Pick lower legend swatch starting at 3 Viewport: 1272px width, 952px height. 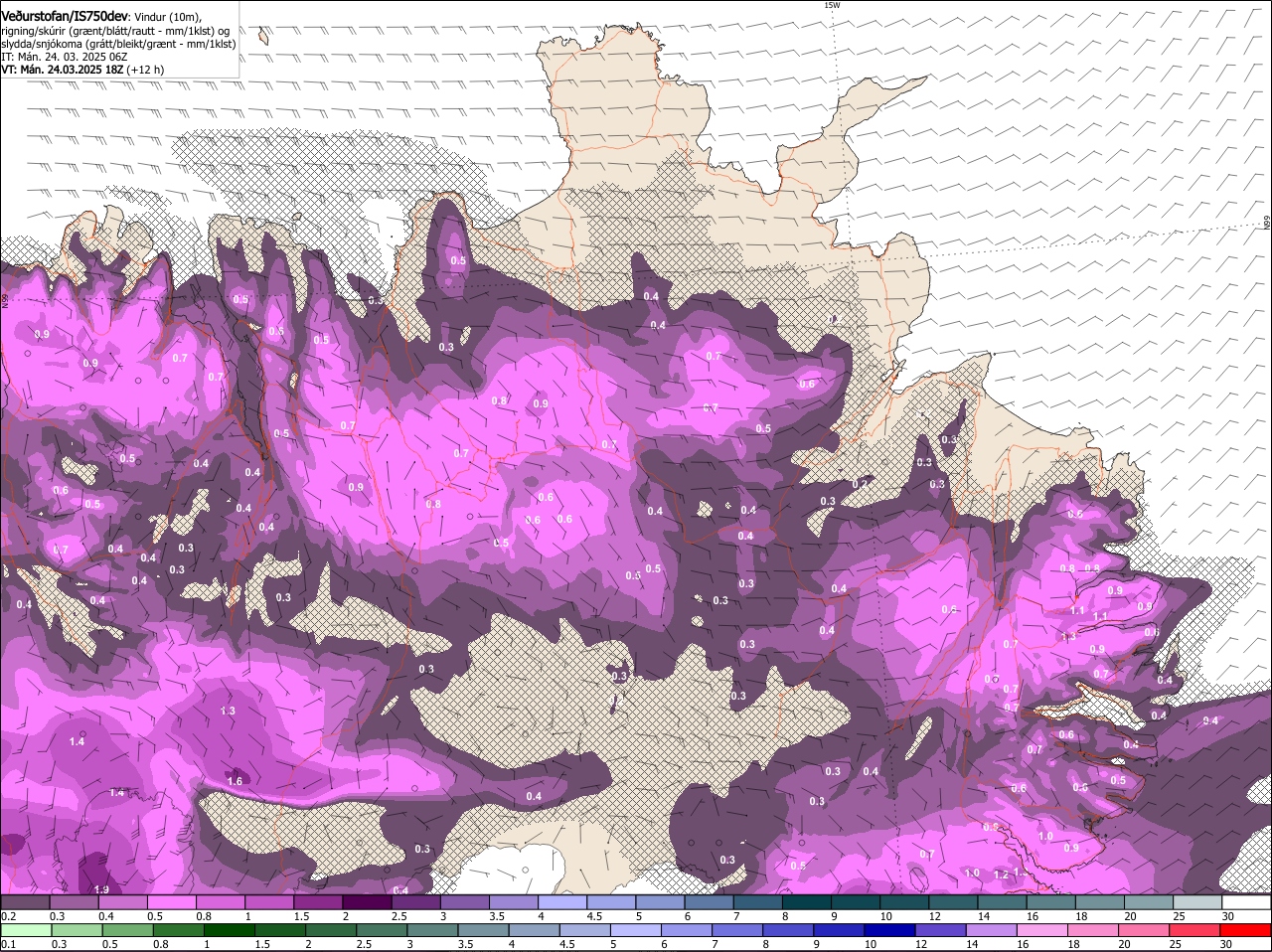point(433,930)
